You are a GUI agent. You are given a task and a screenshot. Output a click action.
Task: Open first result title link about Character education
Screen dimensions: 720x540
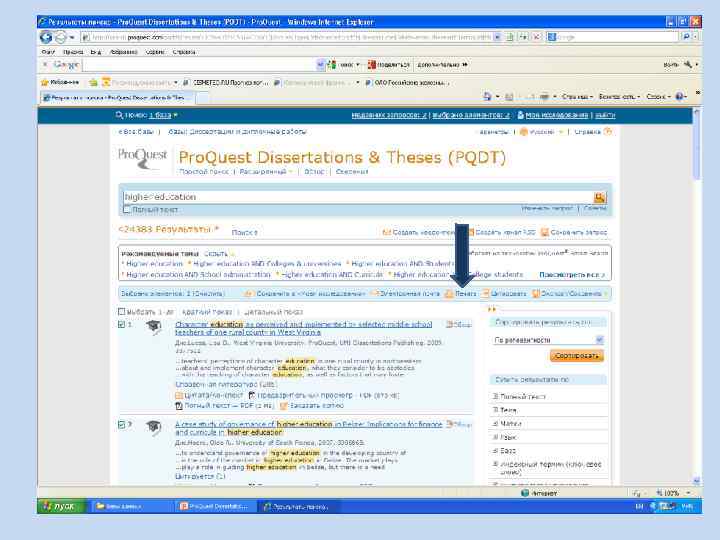[x=304, y=328]
